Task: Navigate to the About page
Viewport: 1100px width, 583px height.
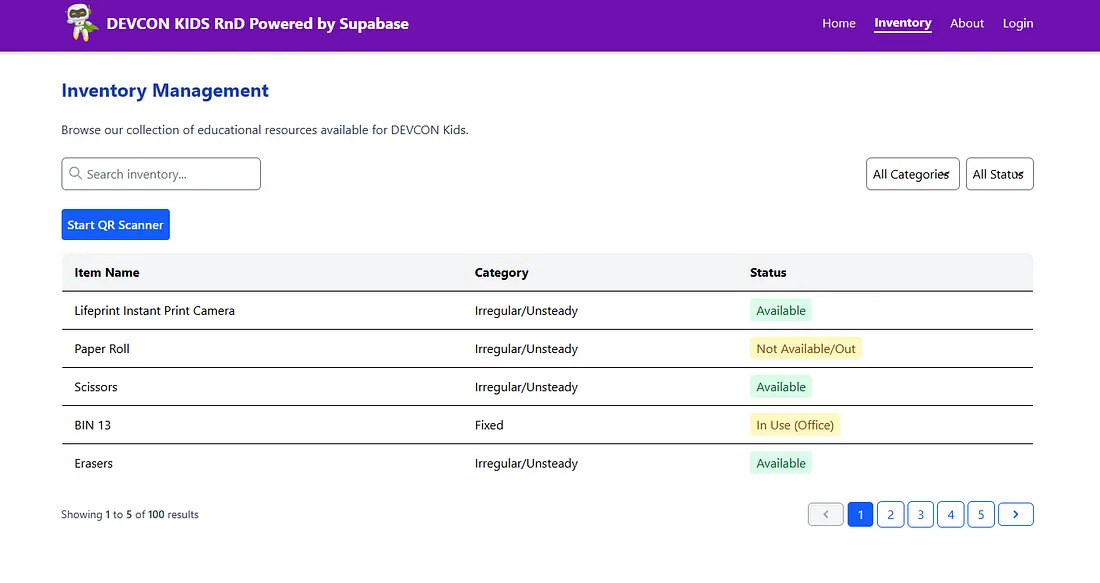Action: click(967, 23)
